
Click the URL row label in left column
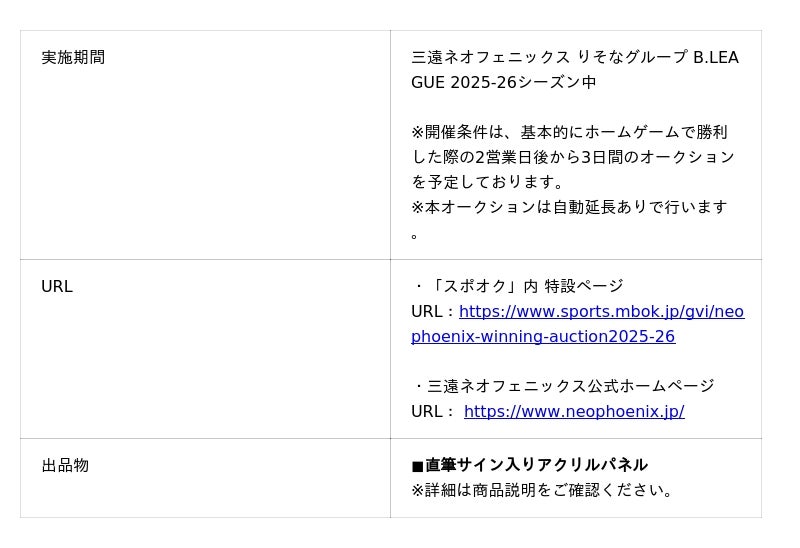pyautogui.click(x=57, y=287)
